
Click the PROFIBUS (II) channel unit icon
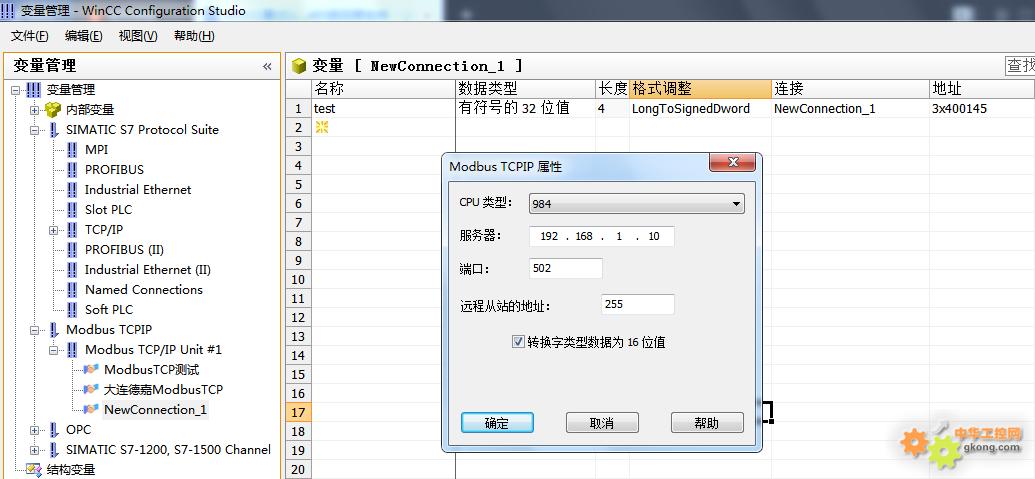(73, 249)
